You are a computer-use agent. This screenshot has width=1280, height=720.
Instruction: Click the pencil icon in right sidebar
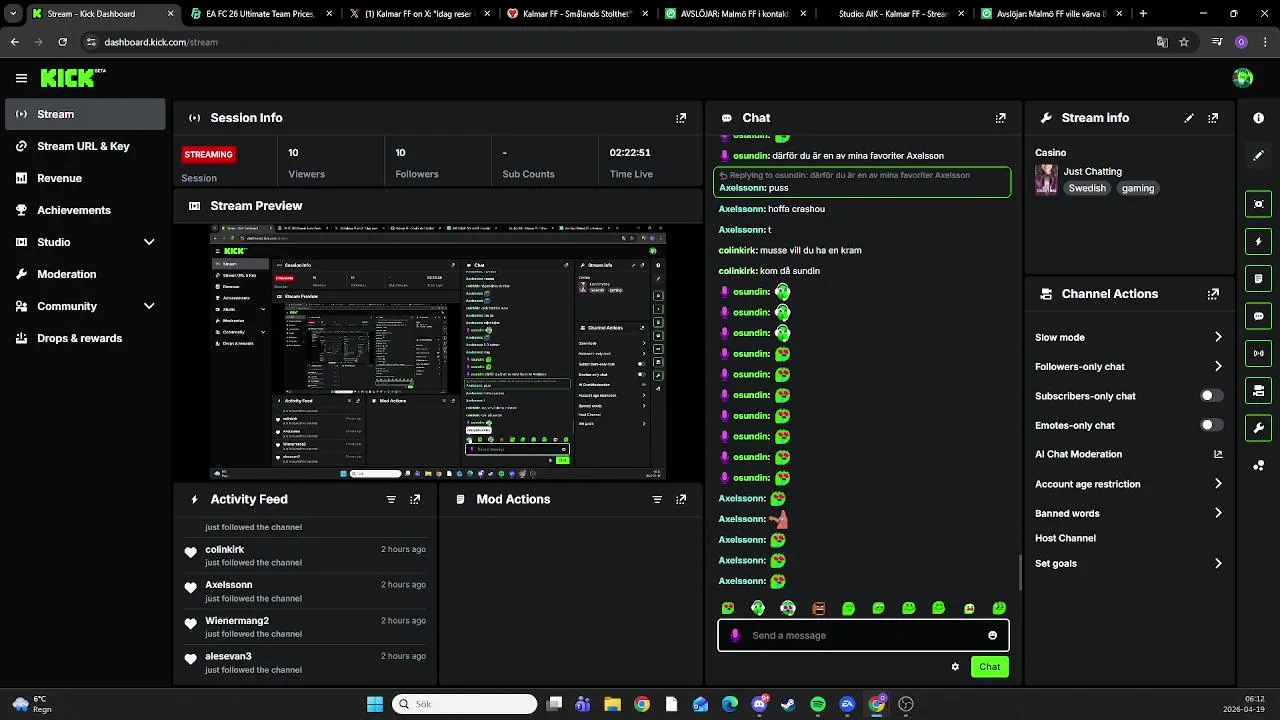pyautogui.click(x=1259, y=156)
